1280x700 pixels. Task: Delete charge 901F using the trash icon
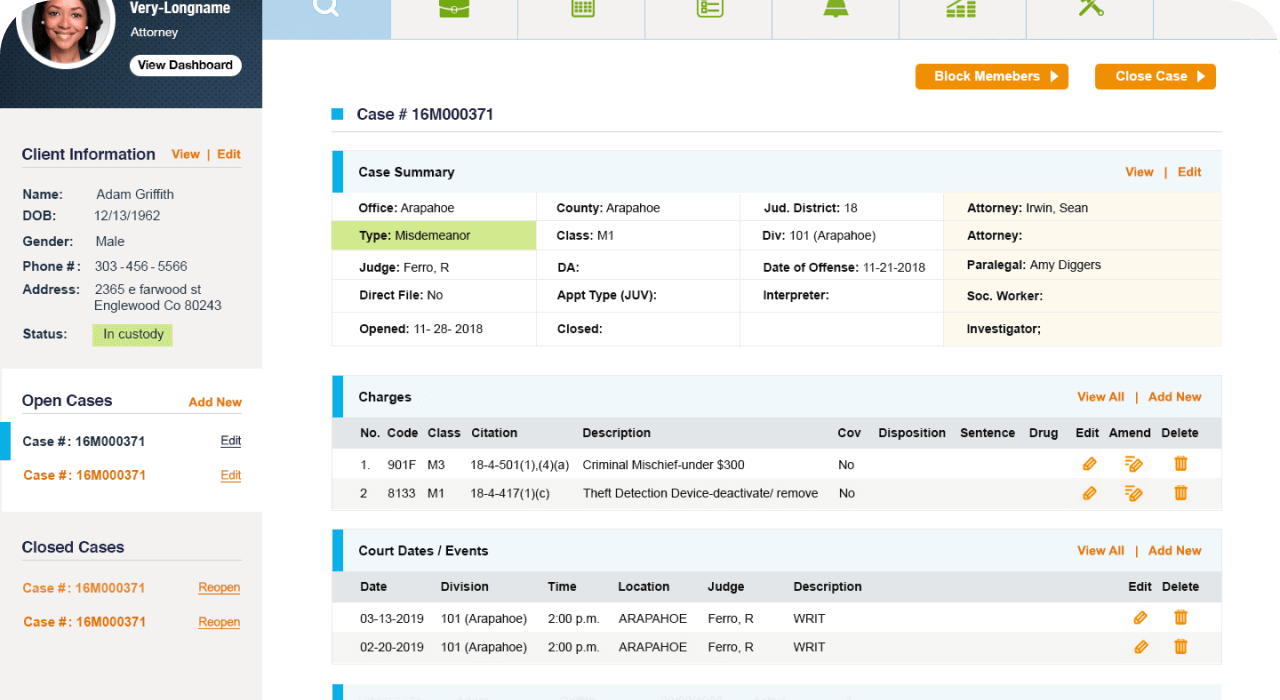(1180, 464)
